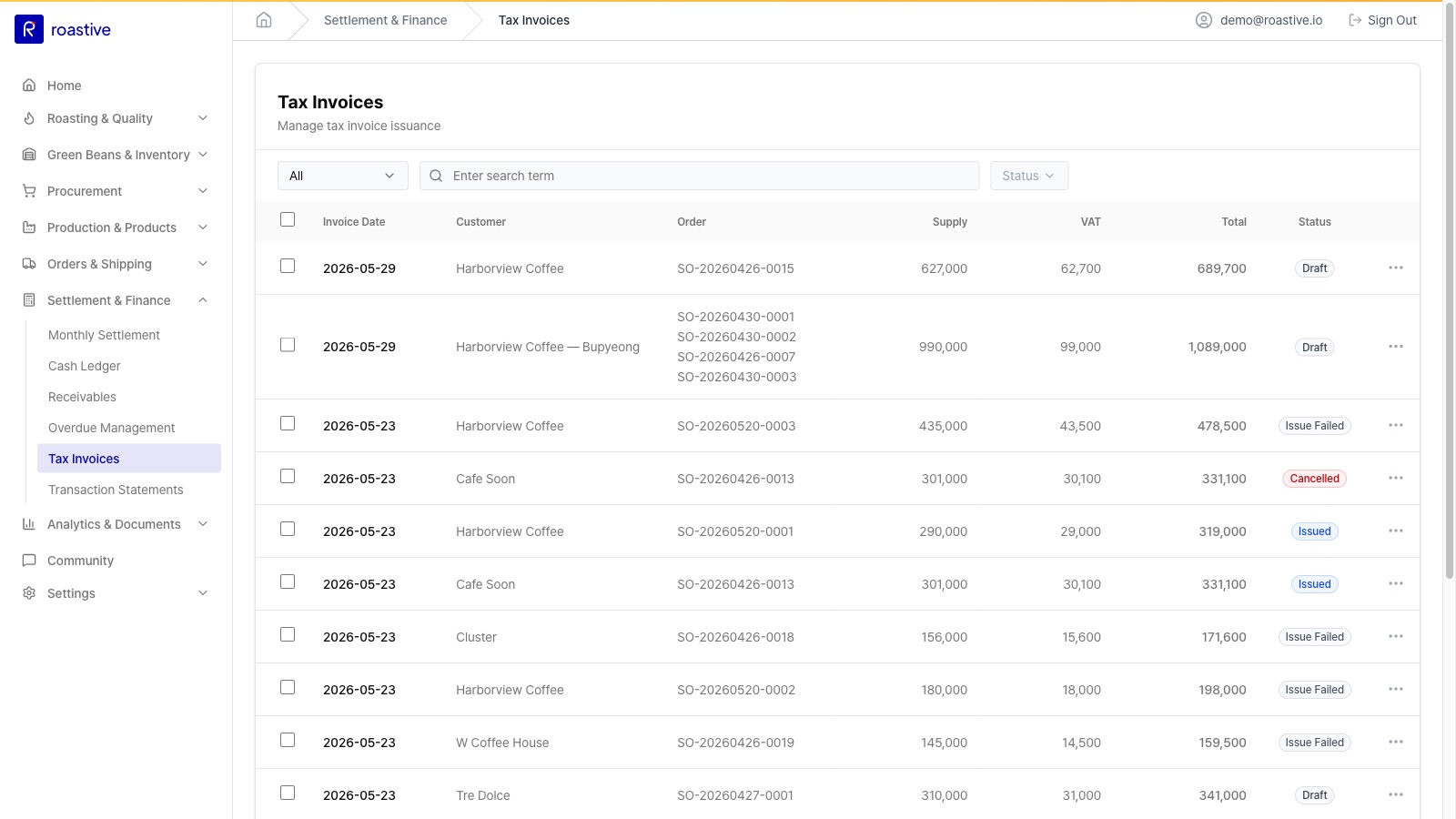1456x819 pixels.
Task: Click the Total column header
Action: (1234, 222)
